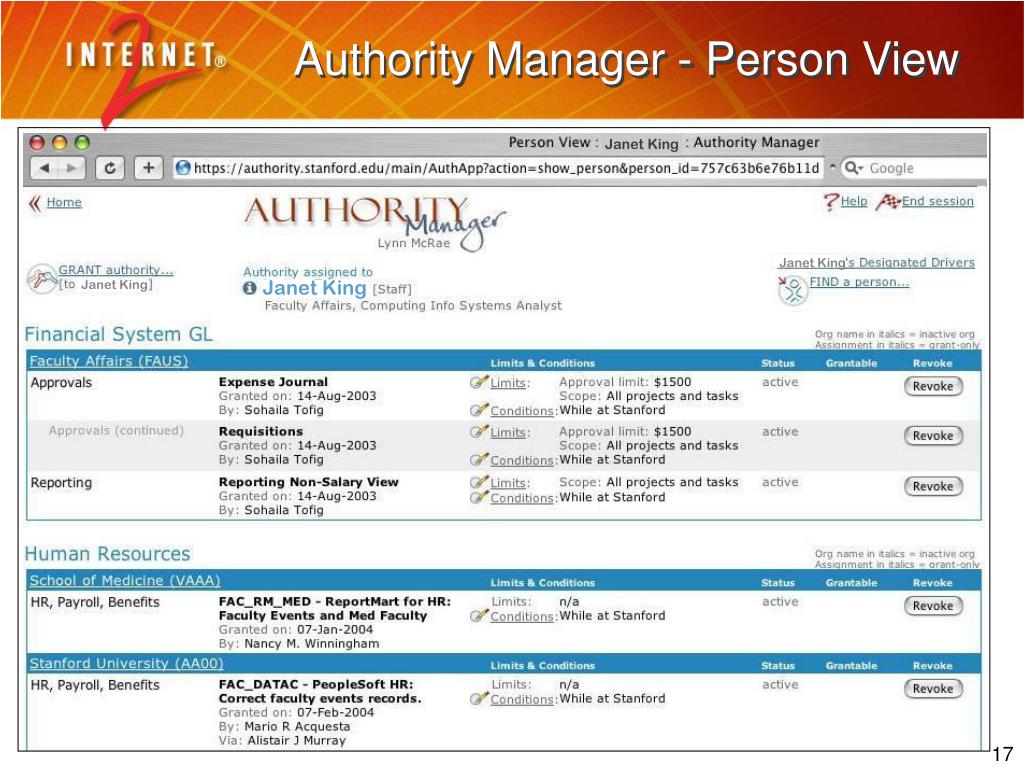Revoke the Reporting Non-Salary View authority
Screen dimensions: 1024x768
pyautogui.click(x=933, y=487)
